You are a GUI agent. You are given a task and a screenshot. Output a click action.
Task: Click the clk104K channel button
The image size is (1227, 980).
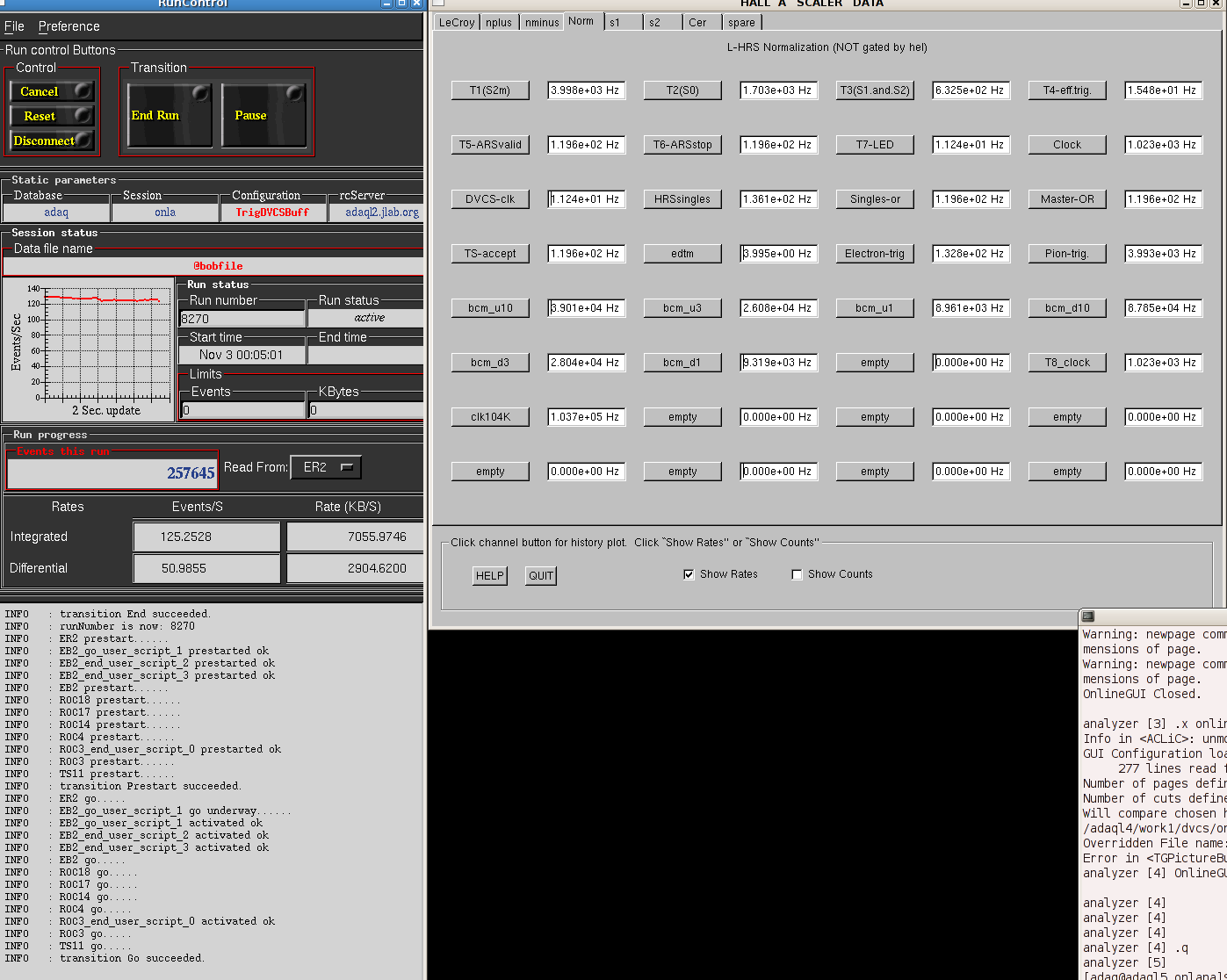point(490,417)
